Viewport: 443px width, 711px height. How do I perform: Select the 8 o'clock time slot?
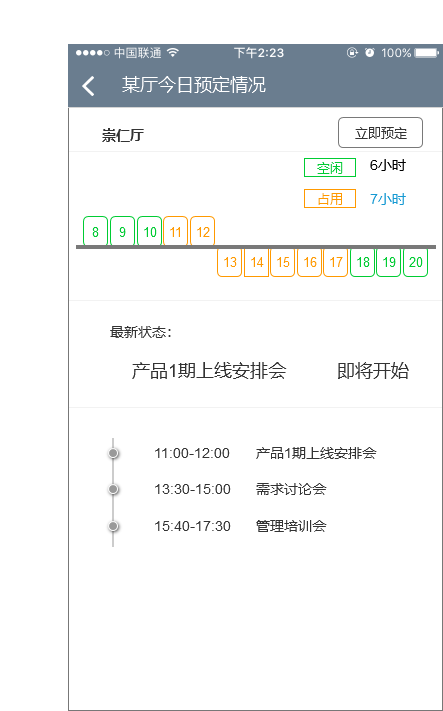(95, 231)
